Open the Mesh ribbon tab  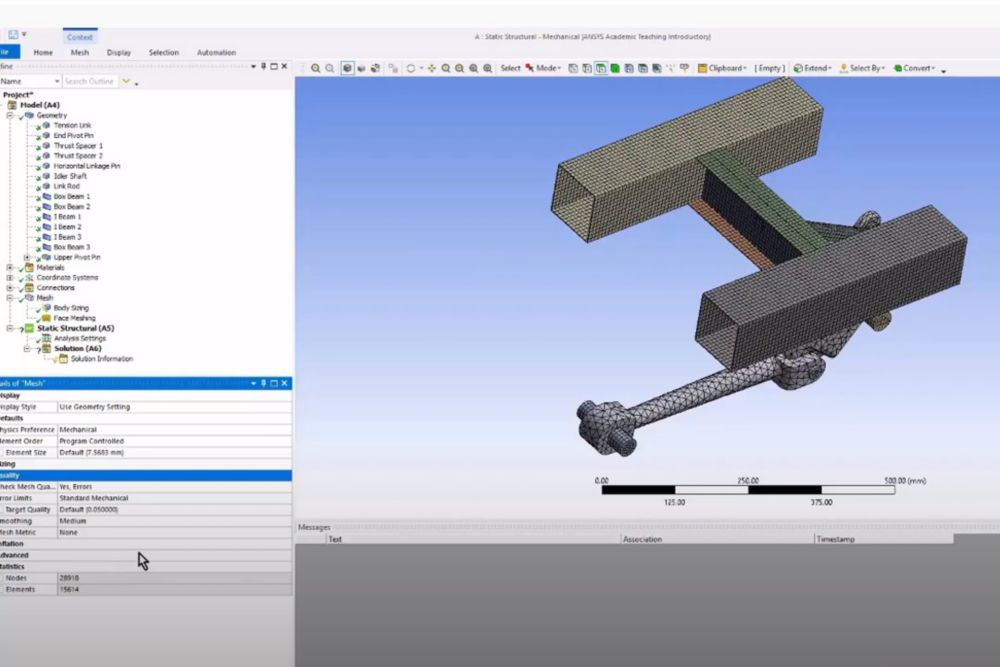point(80,52)
